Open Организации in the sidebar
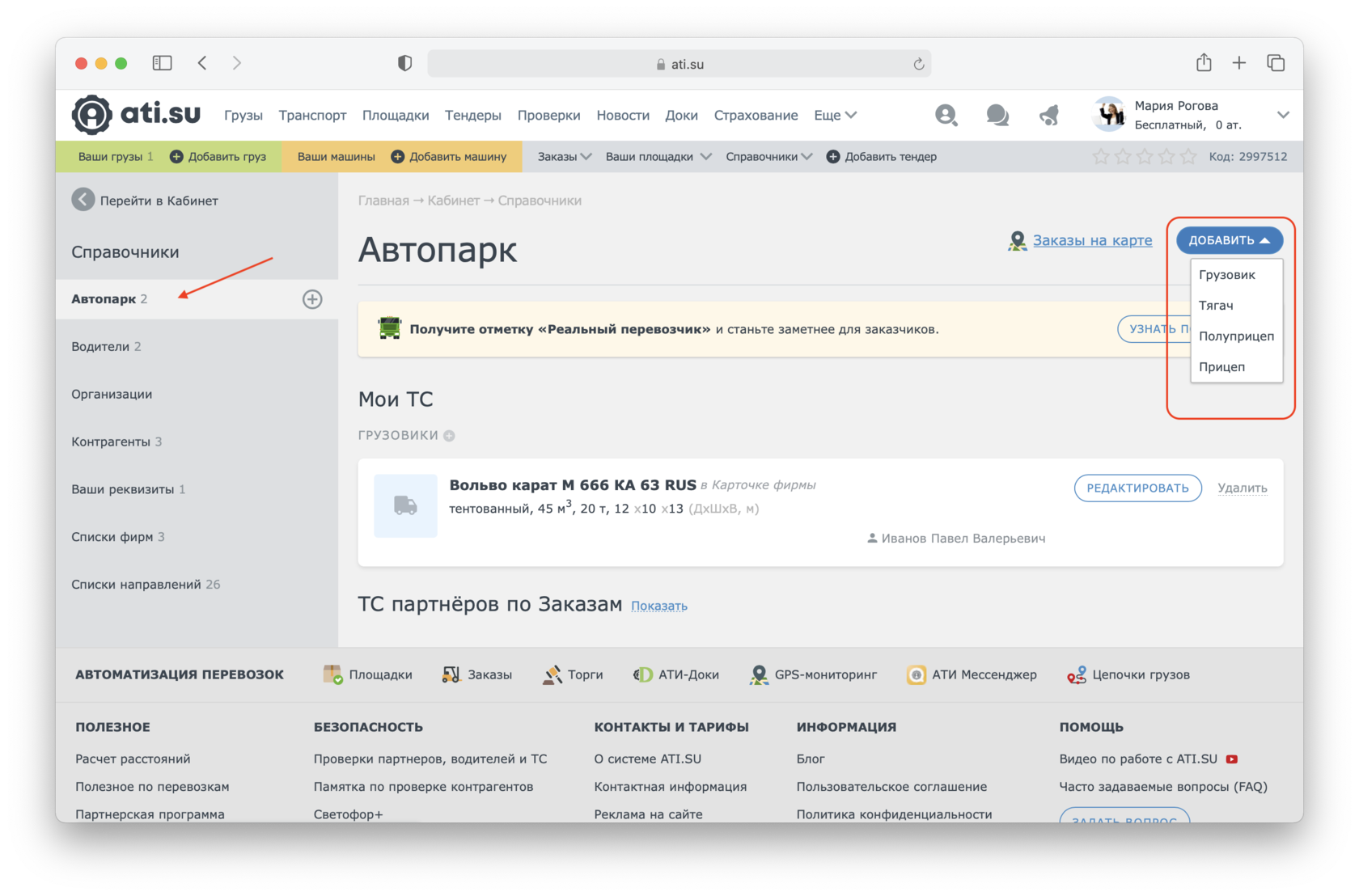The image size is (1359, 896). (x=197, y=394)
